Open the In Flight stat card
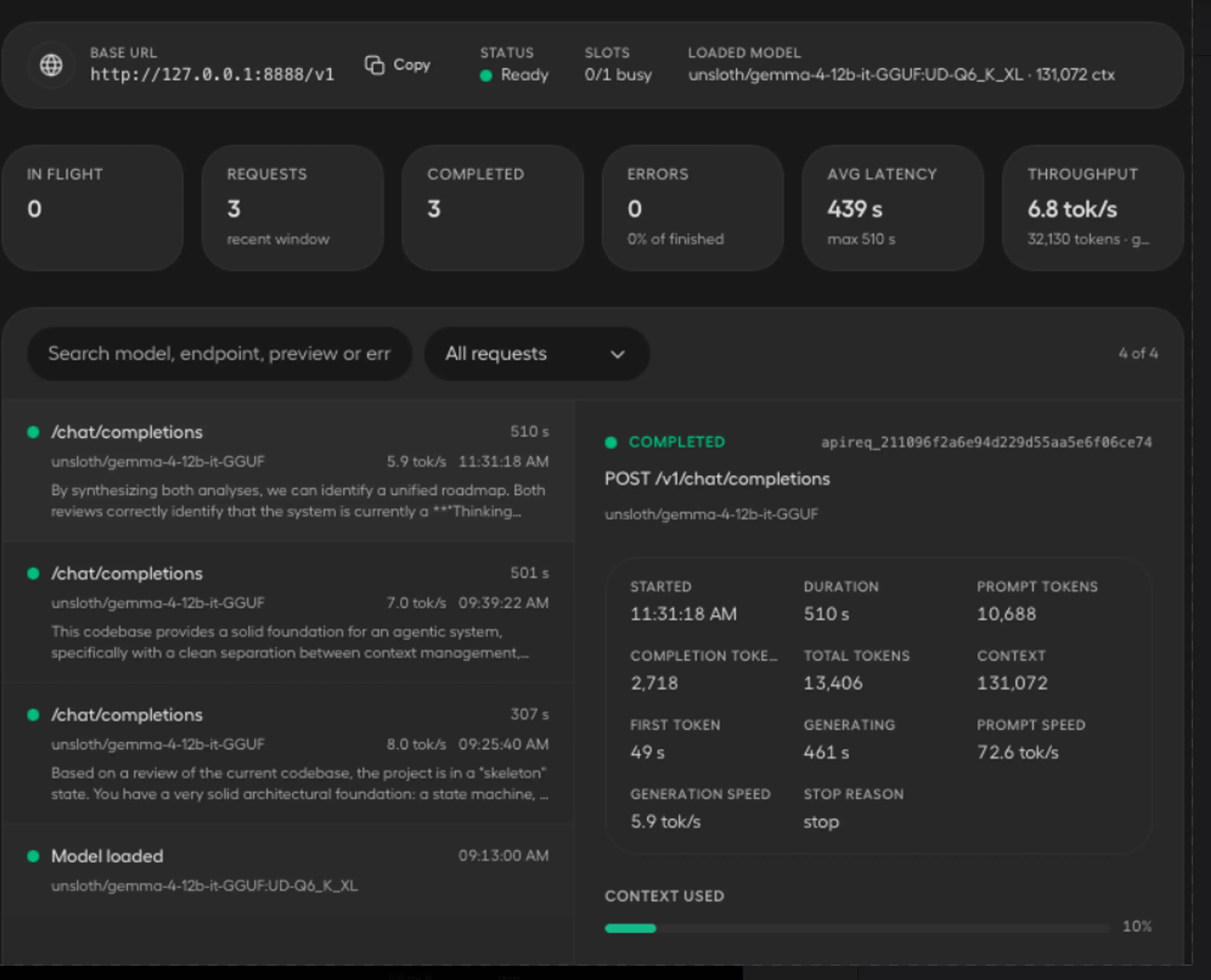Screen dimensions: 1211x980 92,208
